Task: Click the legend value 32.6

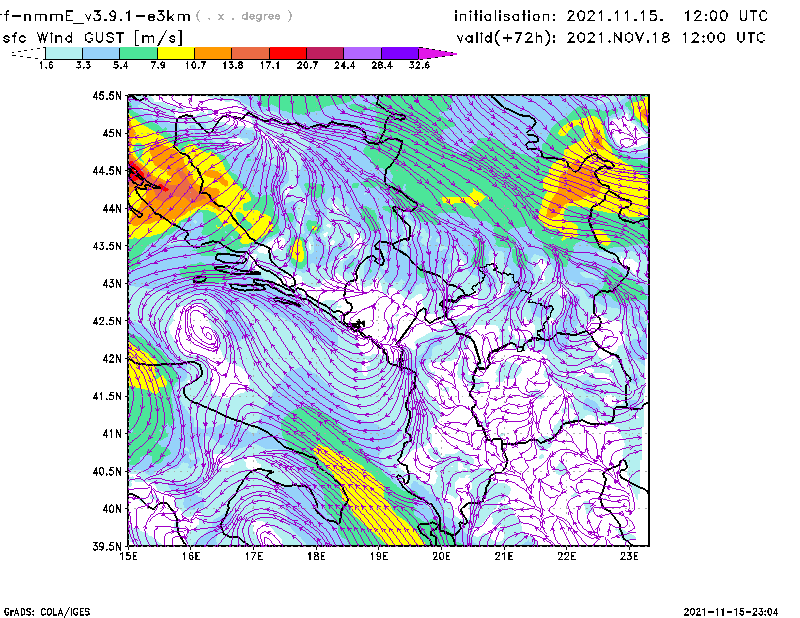Action: (x=419, y=65)
